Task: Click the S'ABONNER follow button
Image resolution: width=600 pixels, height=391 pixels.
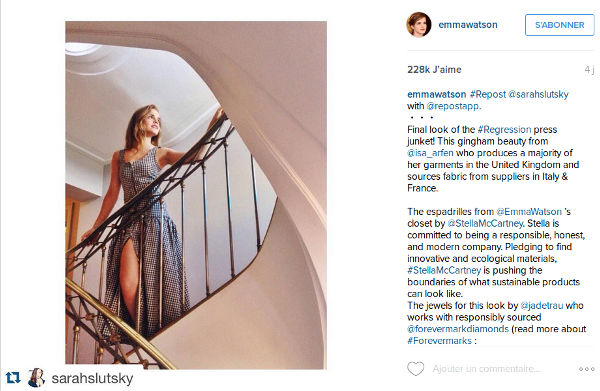Action: click(x=559, y=25)
